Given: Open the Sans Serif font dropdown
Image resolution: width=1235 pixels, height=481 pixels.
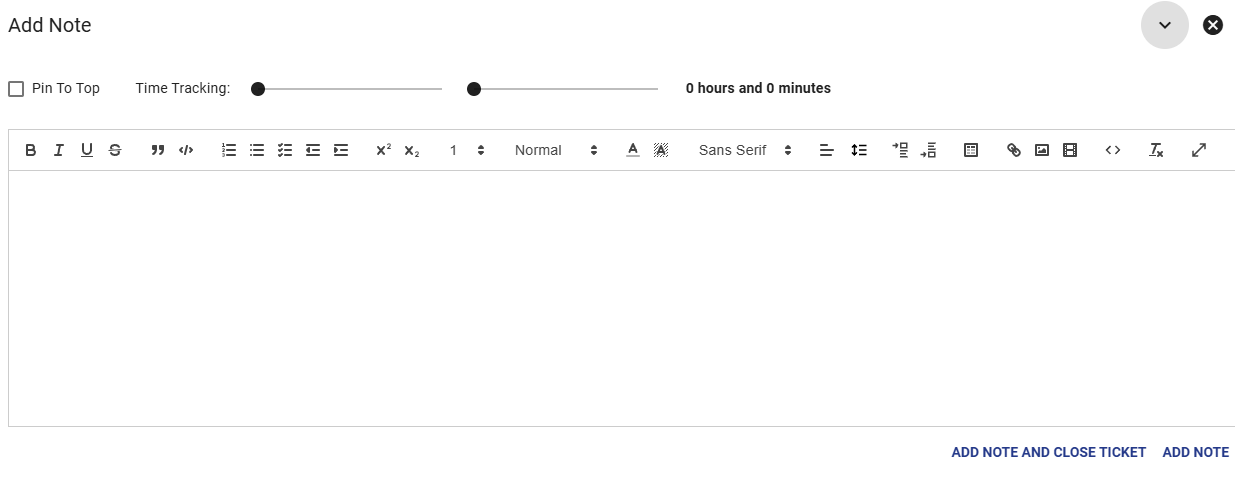Looking at the screenshot, I should click(745, 150).
